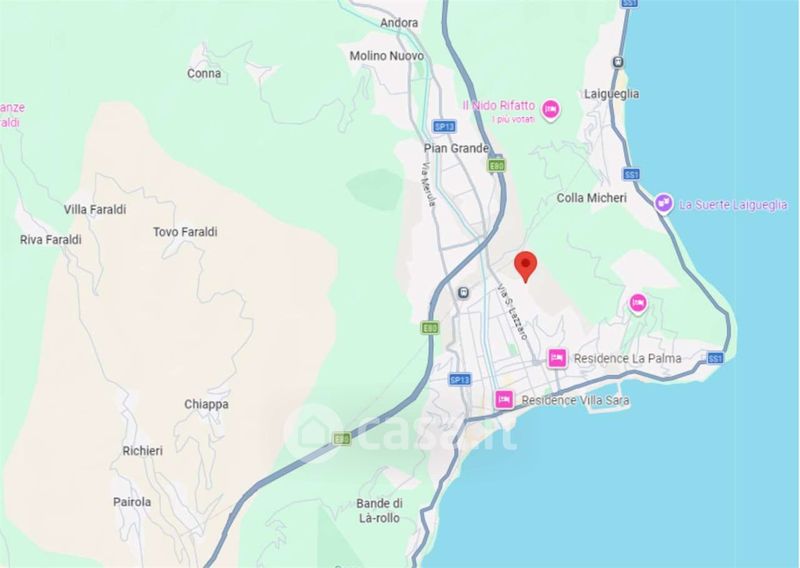This screenshot has height=568, width=800.
Task: Click the Laigueglia train station icon
Action: [618, 62]
